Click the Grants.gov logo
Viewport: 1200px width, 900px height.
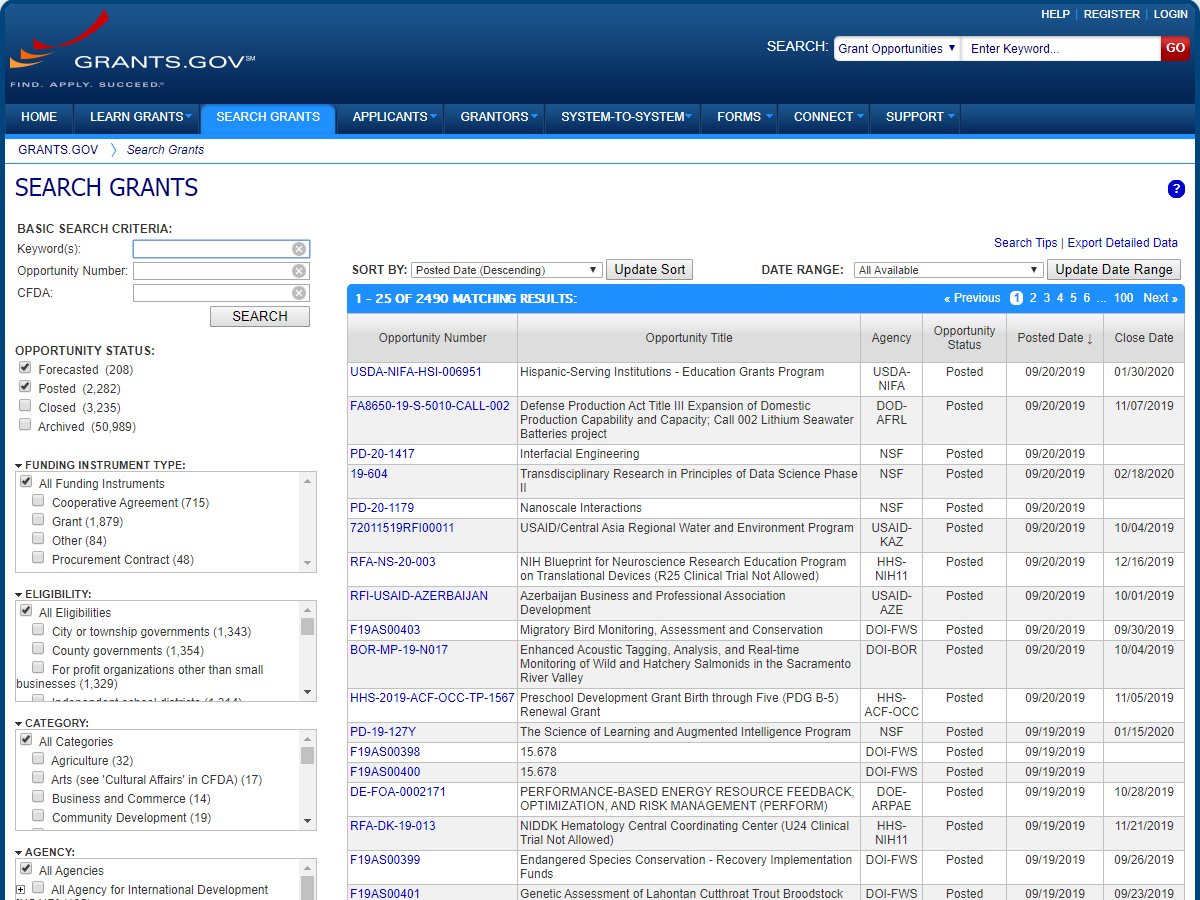[130, 48]
